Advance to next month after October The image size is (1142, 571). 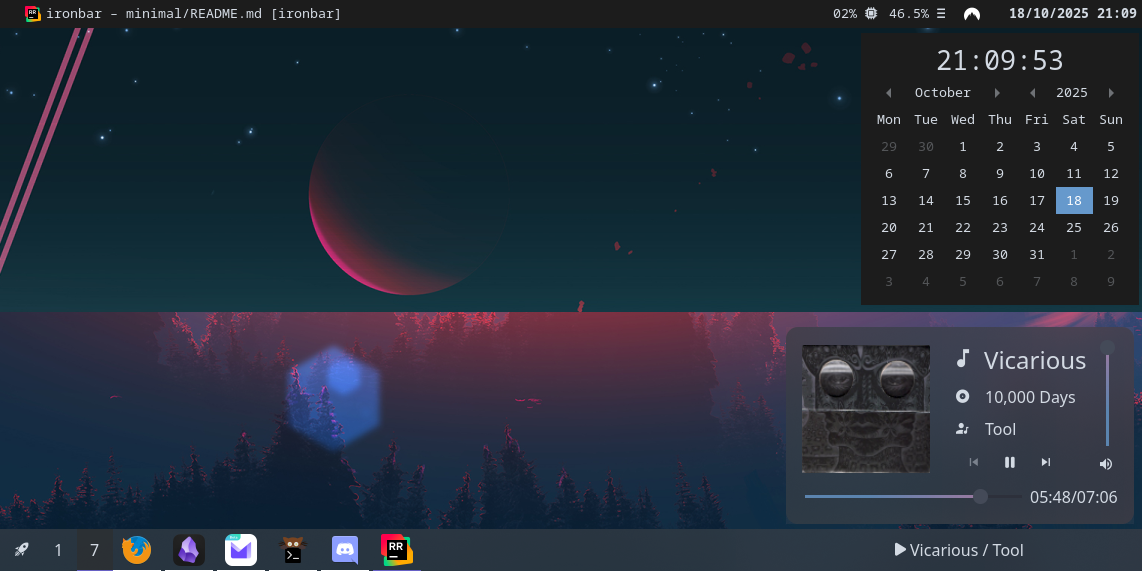tap(997, 93)
